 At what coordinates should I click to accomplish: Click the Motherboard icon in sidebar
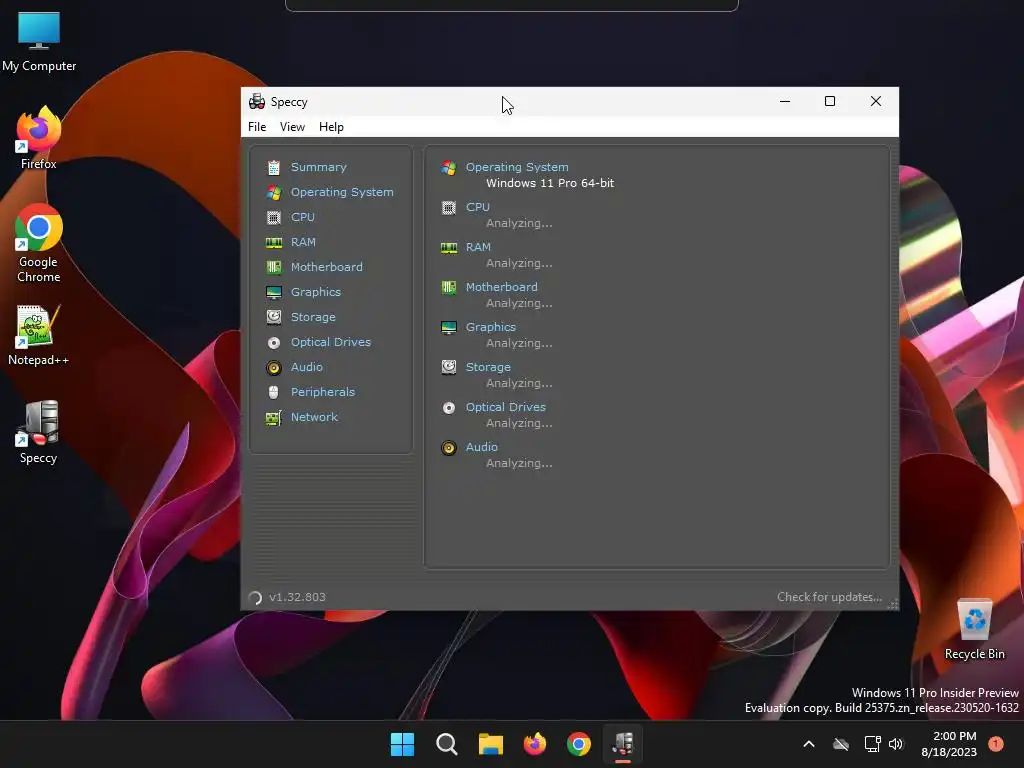pyautogui.click(x=274, y=267)
